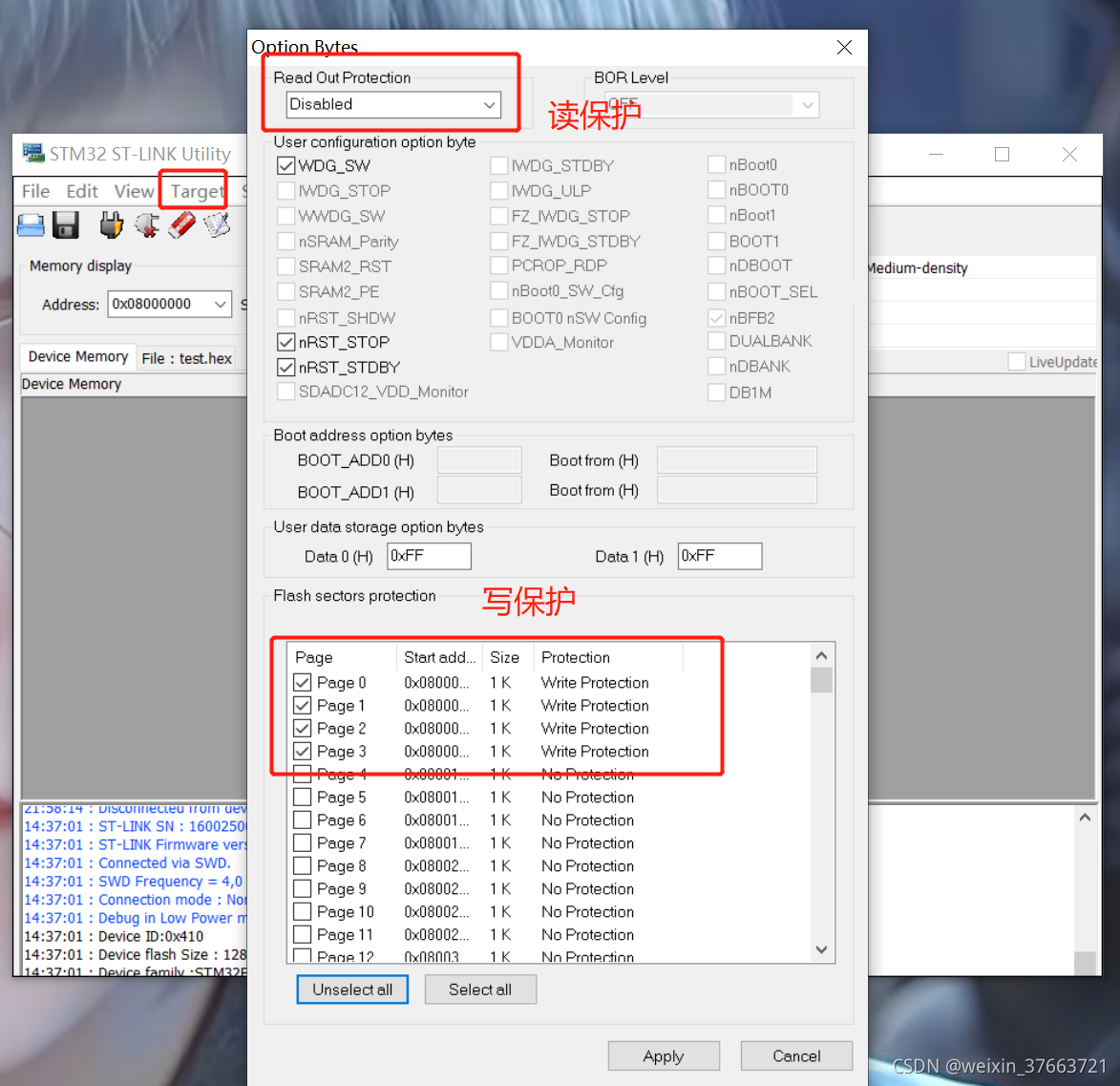
Task: Enable protection checkbox for Page 8
Action: point(302,866)
